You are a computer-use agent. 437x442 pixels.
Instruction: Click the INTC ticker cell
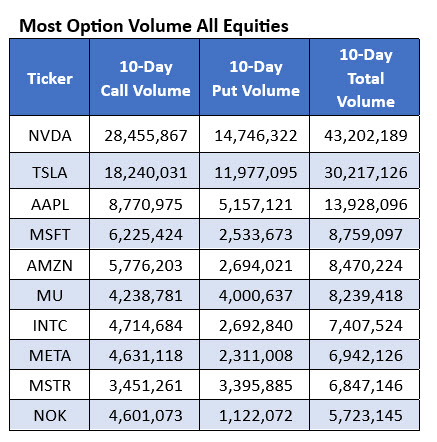pyautogui.click(x=50, y=325)
